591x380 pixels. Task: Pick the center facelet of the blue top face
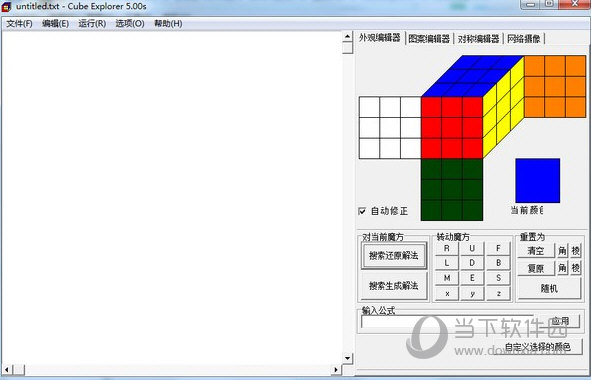473,76
